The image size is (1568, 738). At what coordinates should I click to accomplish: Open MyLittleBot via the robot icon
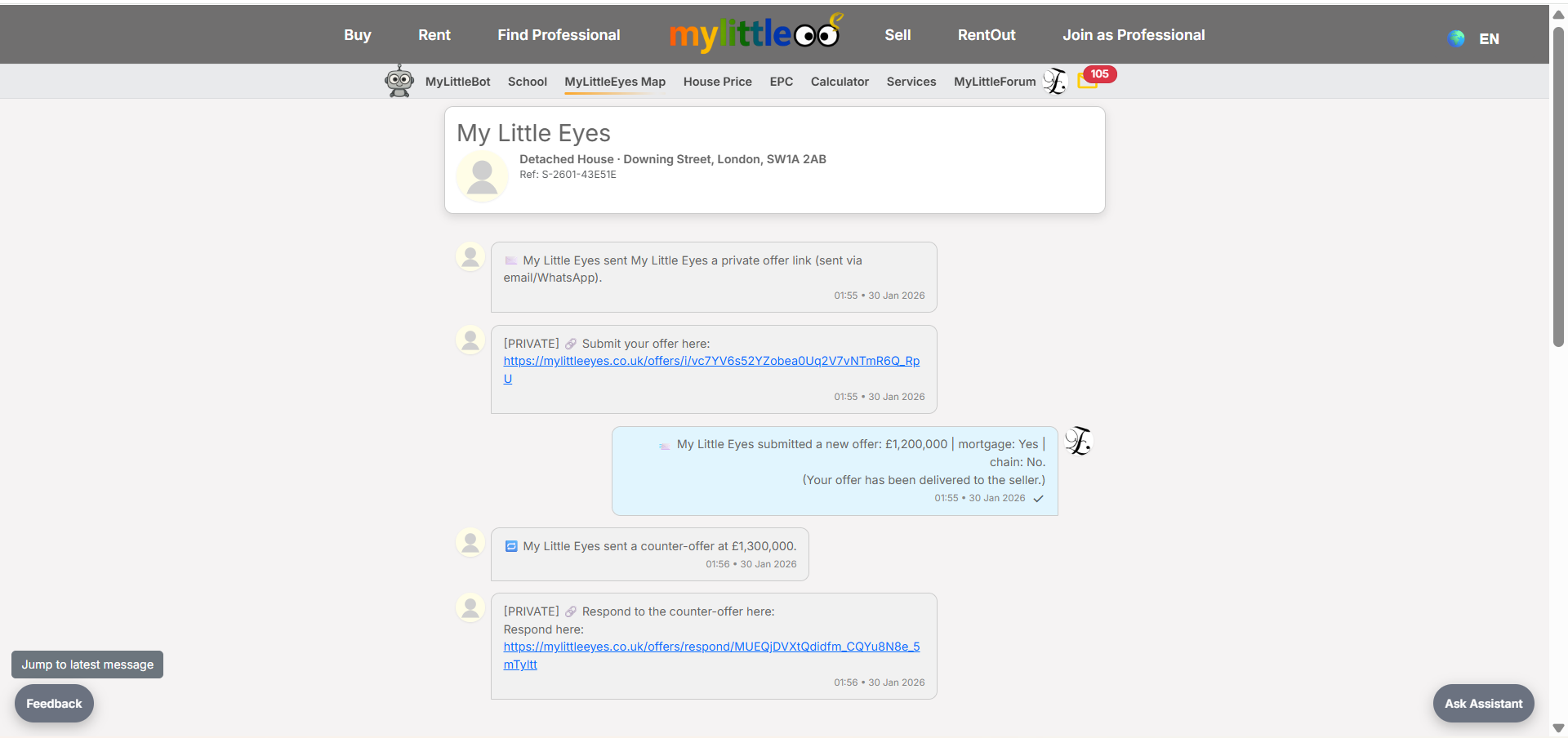pyautogui.click(x=399, y=80)
